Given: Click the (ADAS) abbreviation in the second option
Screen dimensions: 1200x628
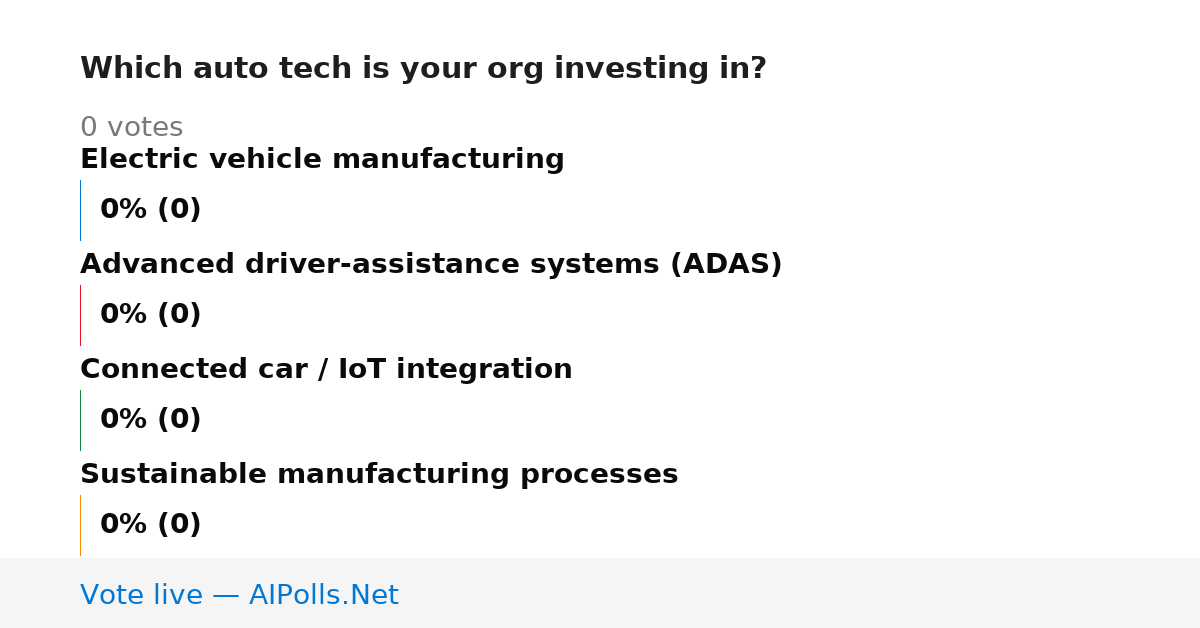Looking at the screenshot, I should 726,264.
